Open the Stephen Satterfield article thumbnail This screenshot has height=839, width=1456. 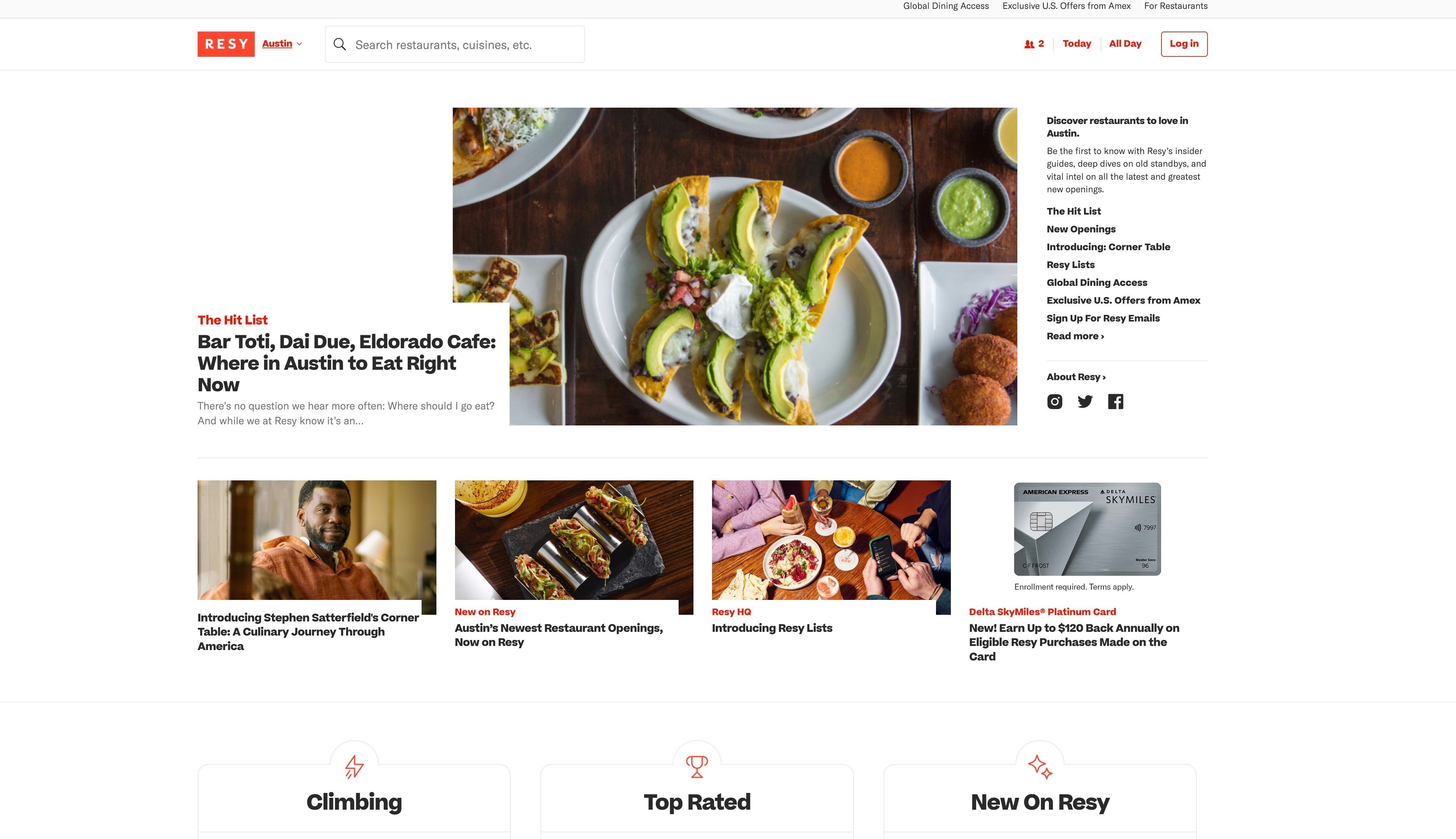point(317,540)
